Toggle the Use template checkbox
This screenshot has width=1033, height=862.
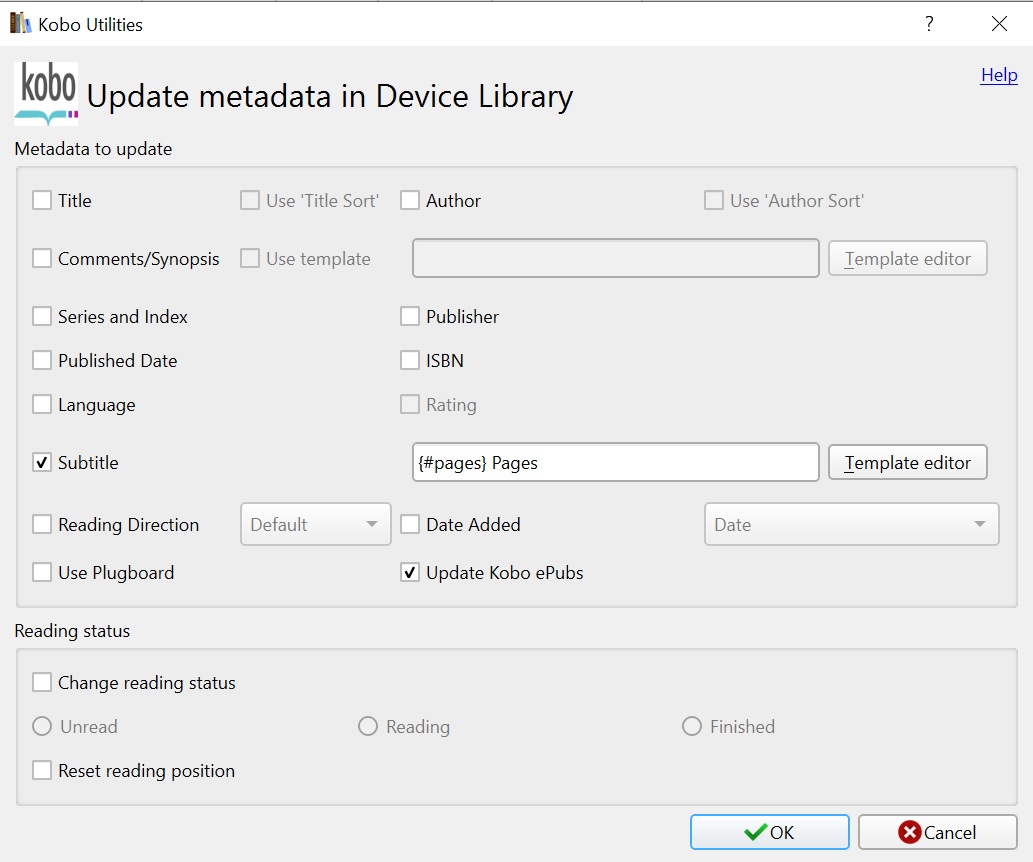tap(250, 258)
